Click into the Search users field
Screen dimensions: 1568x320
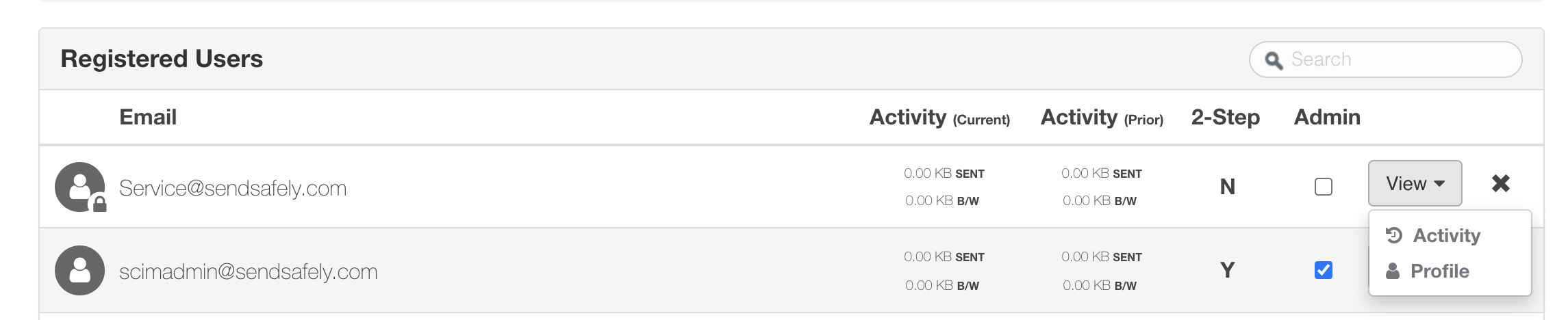click(x=1386, y=59)
